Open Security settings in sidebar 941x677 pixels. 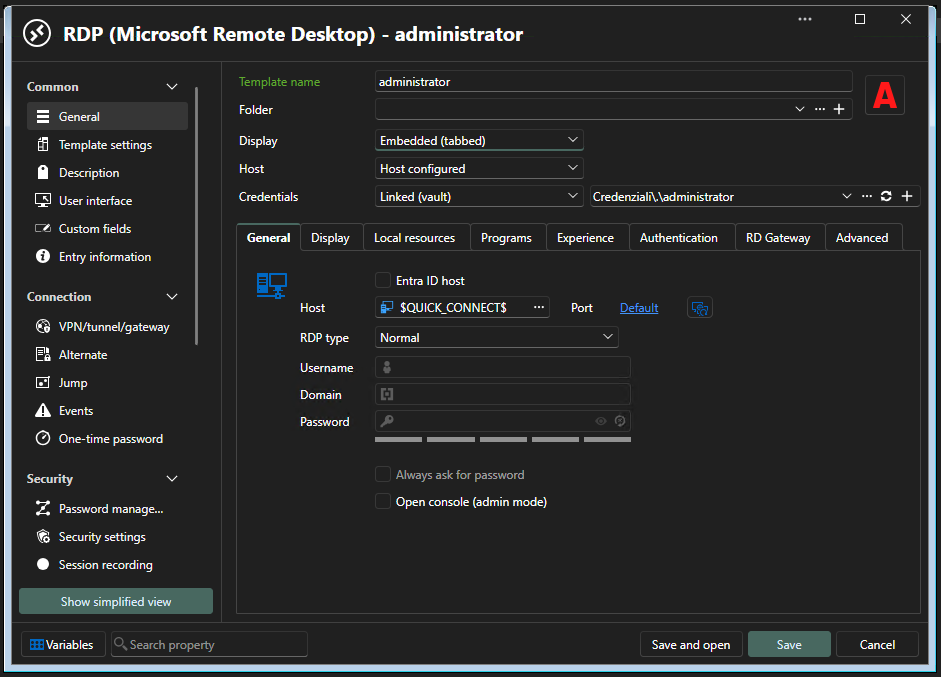click(102, 537)
